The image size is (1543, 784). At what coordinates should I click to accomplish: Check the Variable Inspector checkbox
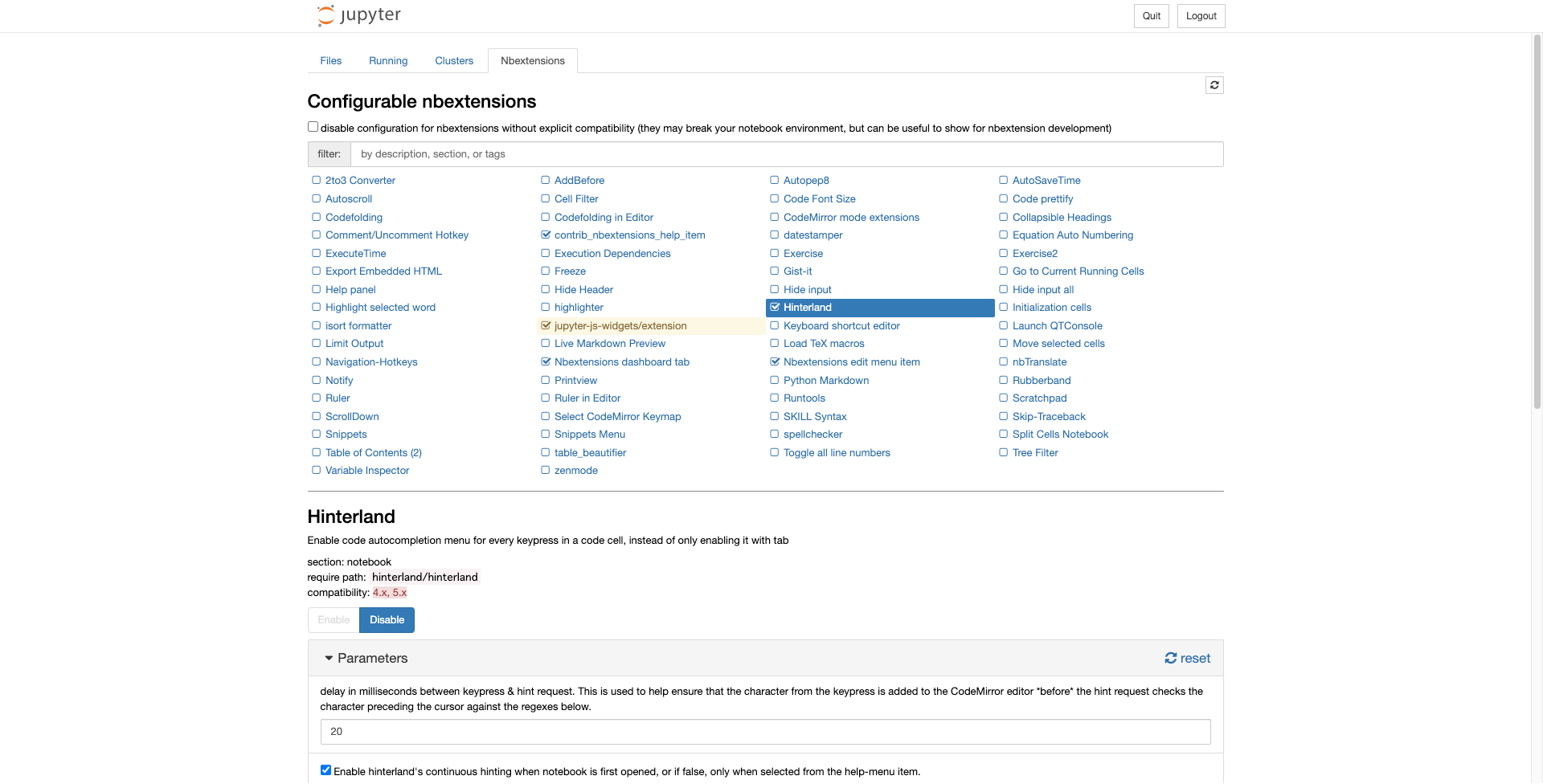[x=315, y=470]
